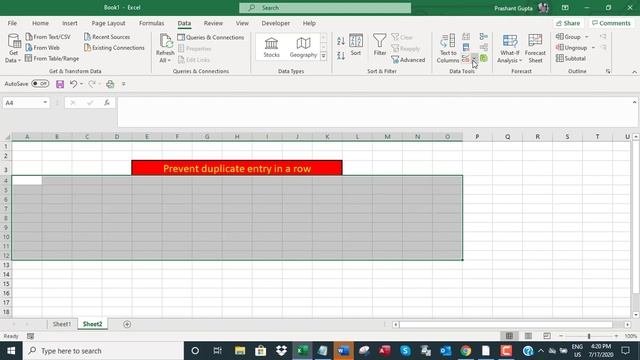Click the Search box in title bar

[x=325, y=8]
